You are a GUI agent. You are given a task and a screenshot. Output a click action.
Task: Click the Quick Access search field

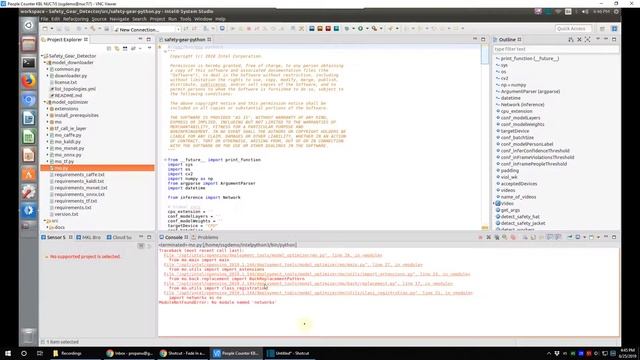[574, 29]
